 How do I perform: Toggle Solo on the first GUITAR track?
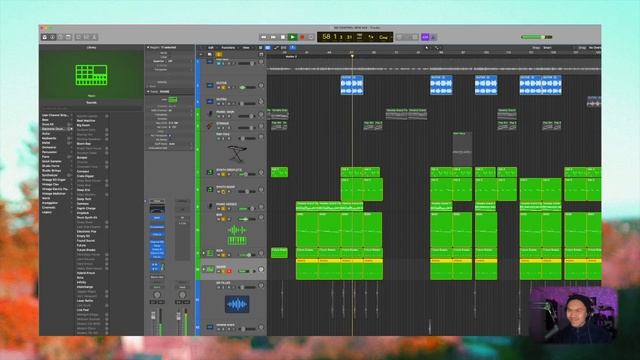coord(224,87)
